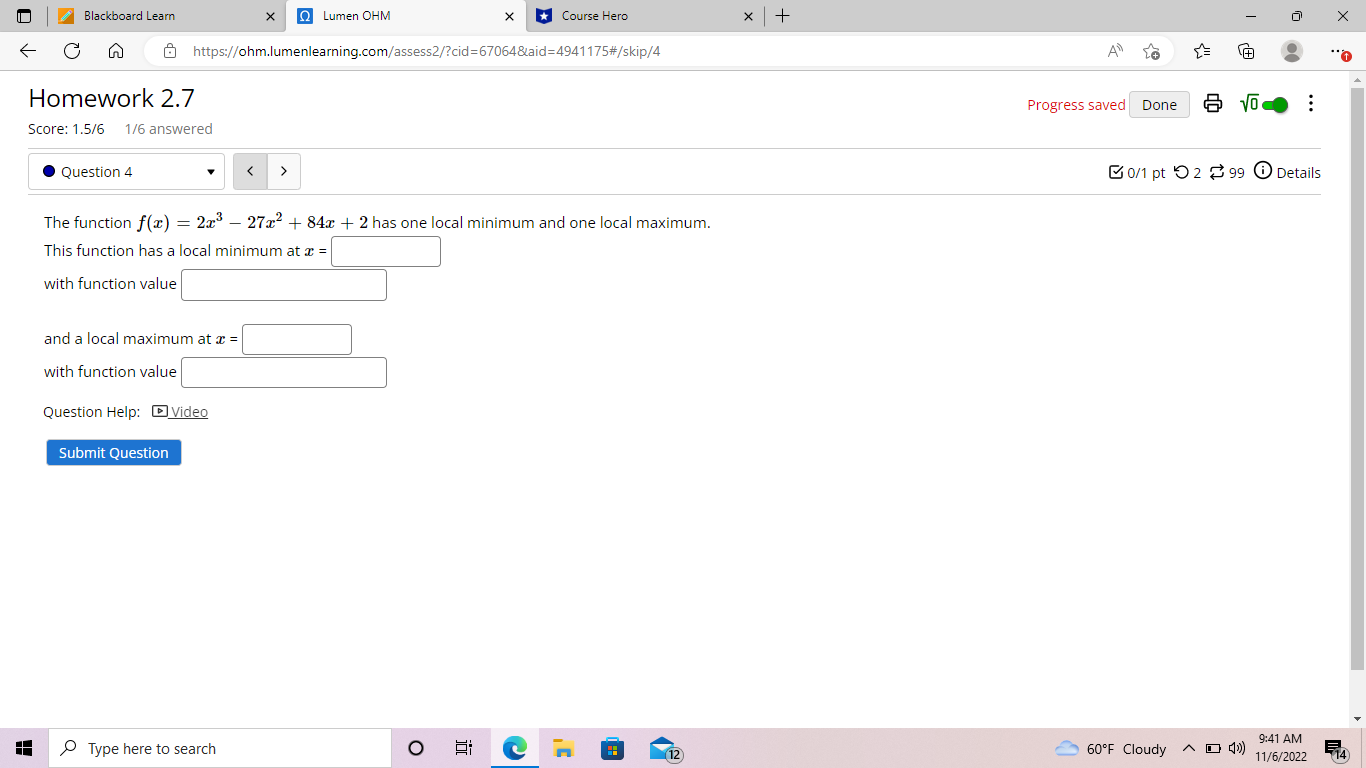Open the Details link text
Image resolution: width=1366 pixels, height=768 pixels.
pos(1298,172)
